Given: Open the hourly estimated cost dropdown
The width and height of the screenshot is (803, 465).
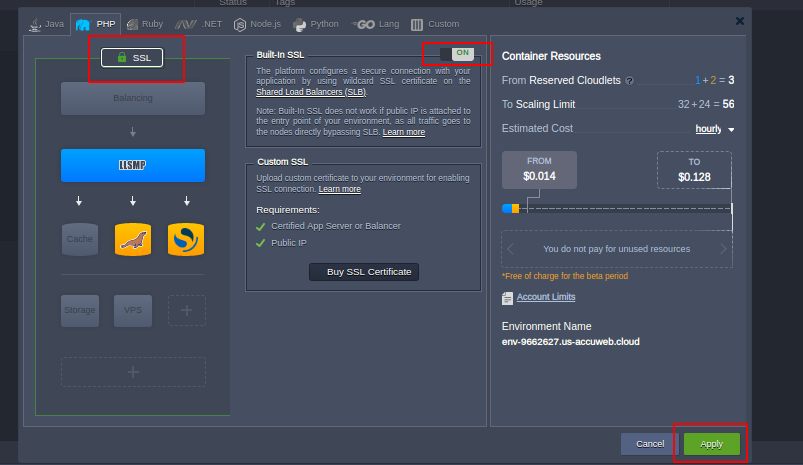Looking at the screenshot, I should point(715,129).
